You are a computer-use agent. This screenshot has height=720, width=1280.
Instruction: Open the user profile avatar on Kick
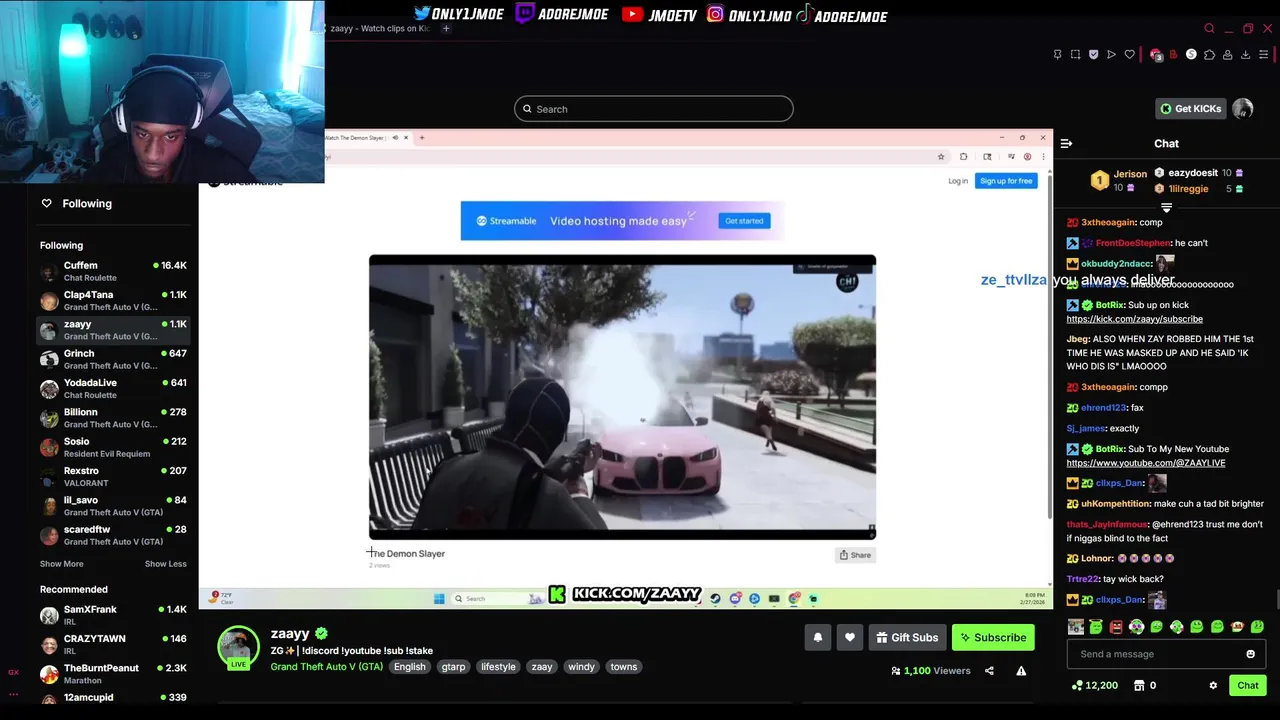1243,109
